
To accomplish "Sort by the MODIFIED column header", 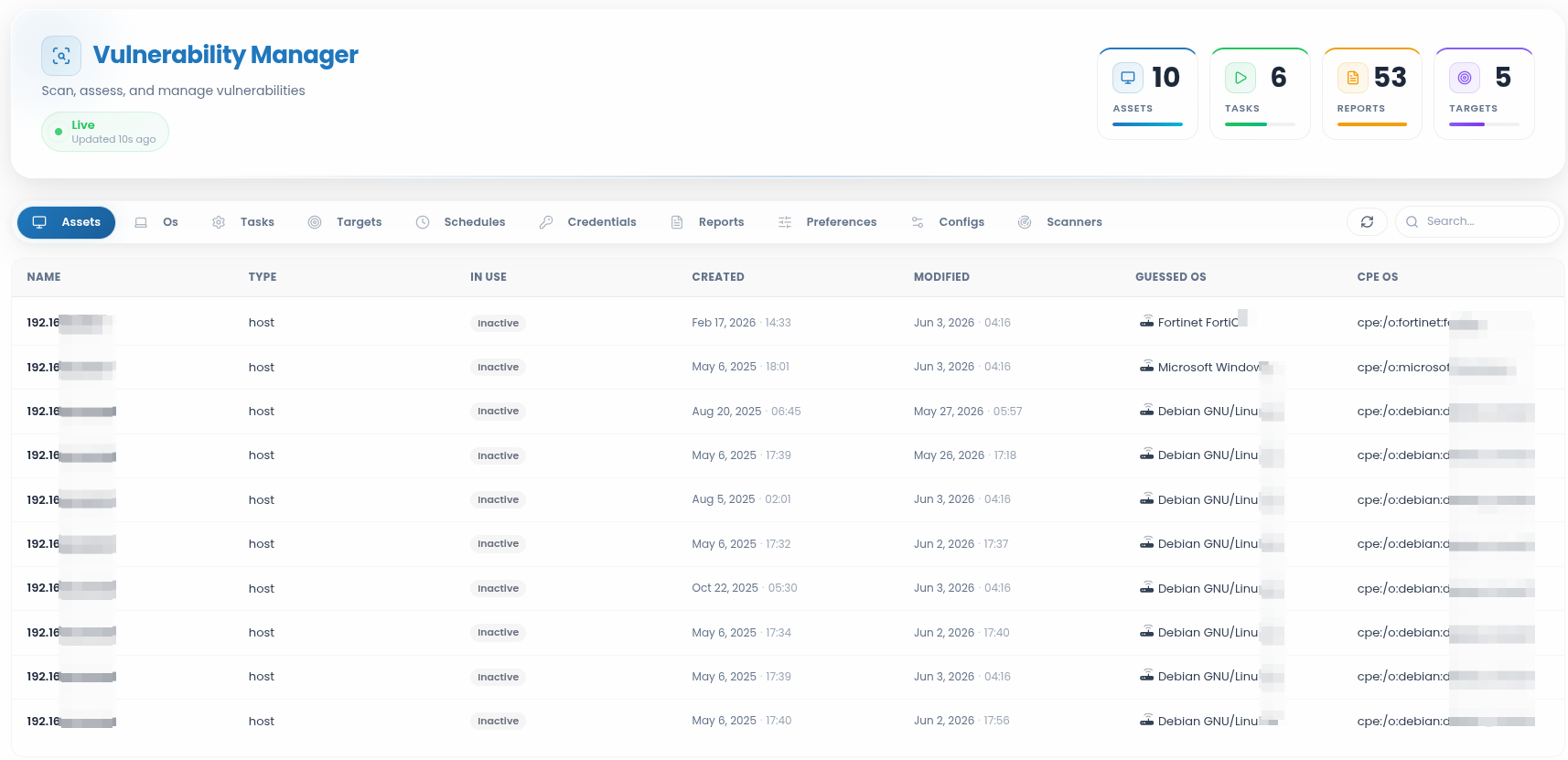I will [941, 277].
